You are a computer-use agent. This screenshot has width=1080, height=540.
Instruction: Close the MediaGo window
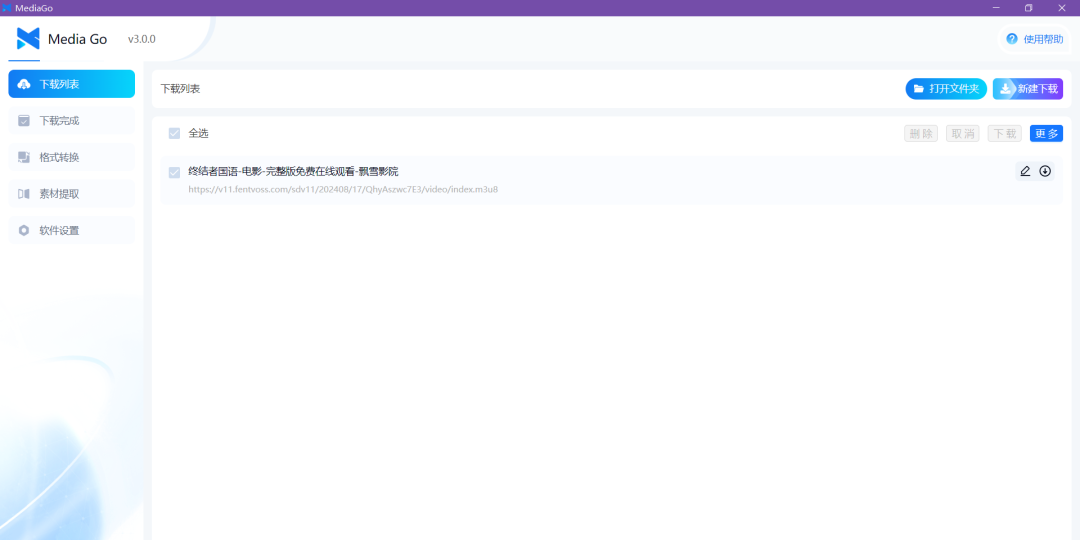tap(1061, 8)
